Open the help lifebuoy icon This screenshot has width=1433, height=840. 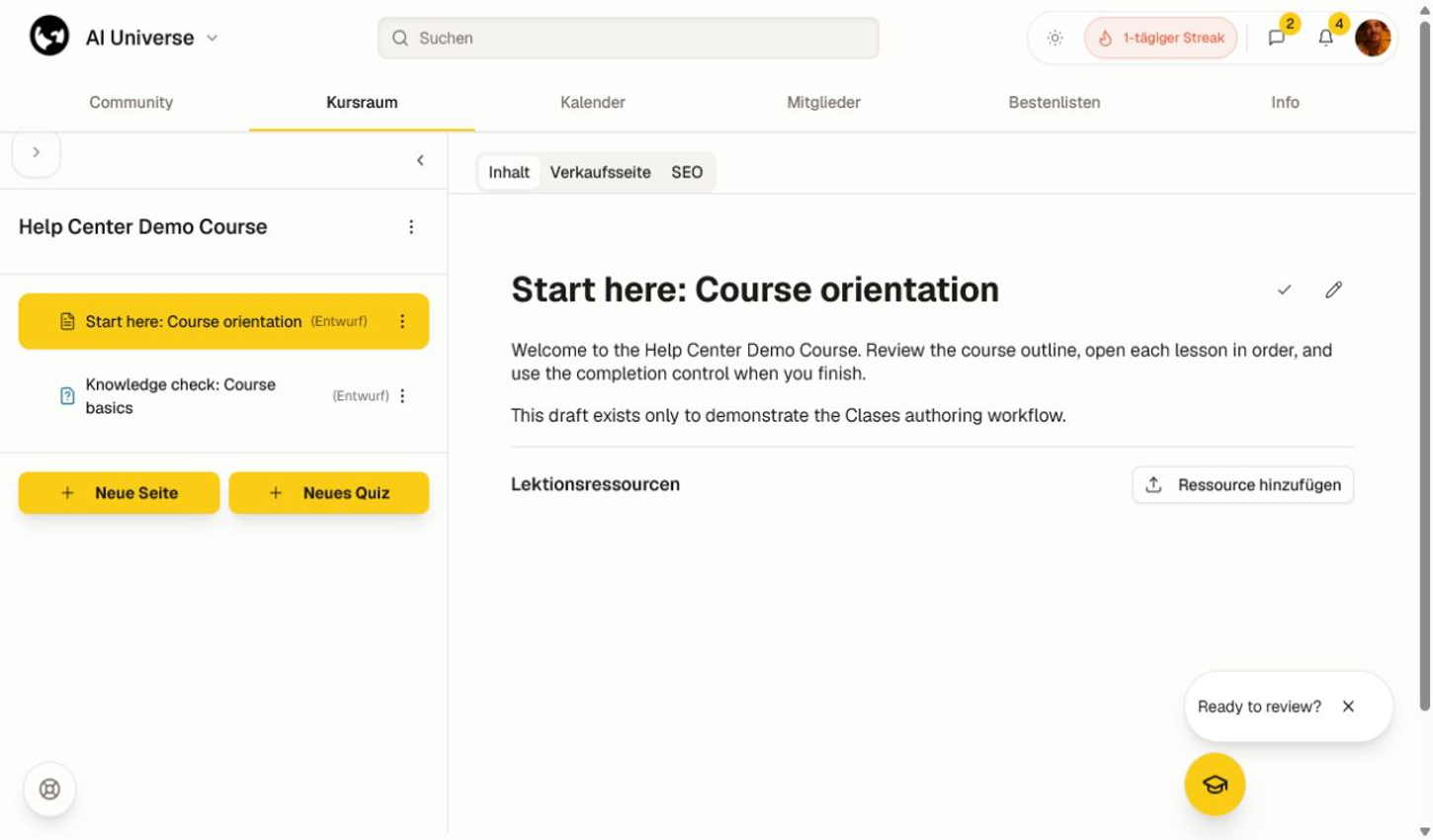(49, 790)
